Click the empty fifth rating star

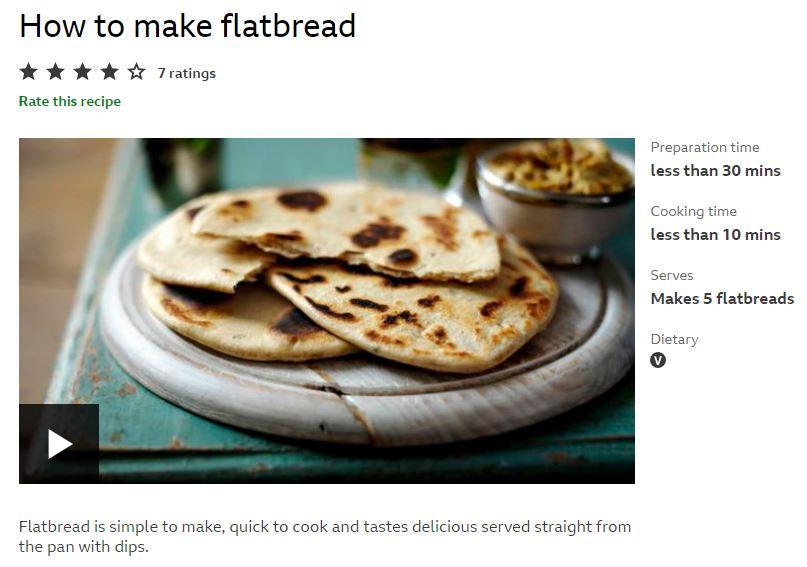click(x=136, y=72)
